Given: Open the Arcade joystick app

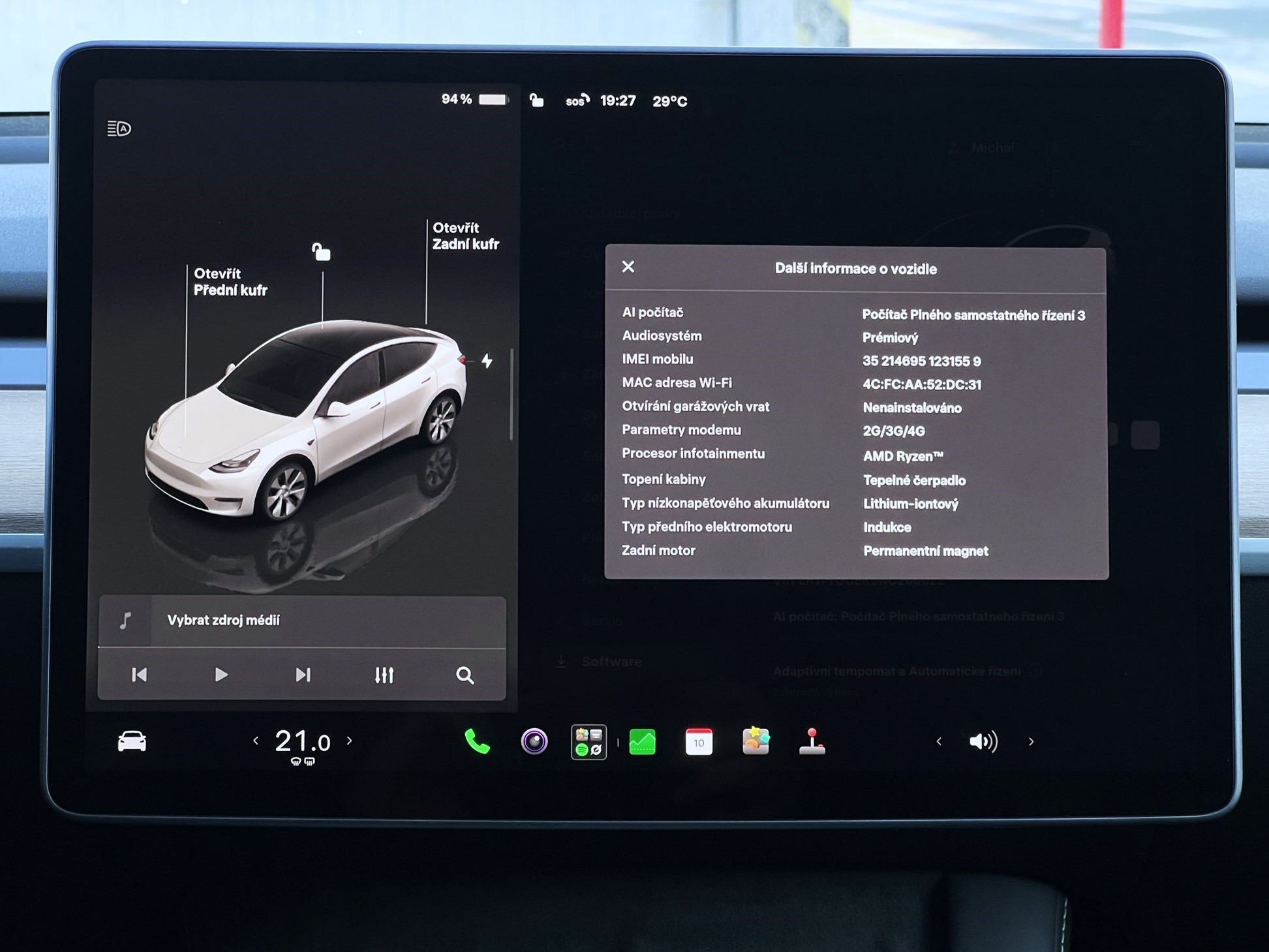Looking at the screenshot, I should point(812,742).
